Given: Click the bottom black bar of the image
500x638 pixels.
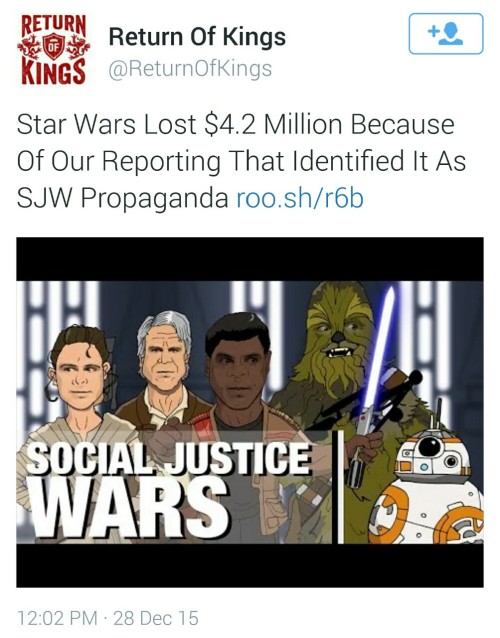Looking at the screenshot, I should click(250, 566).
